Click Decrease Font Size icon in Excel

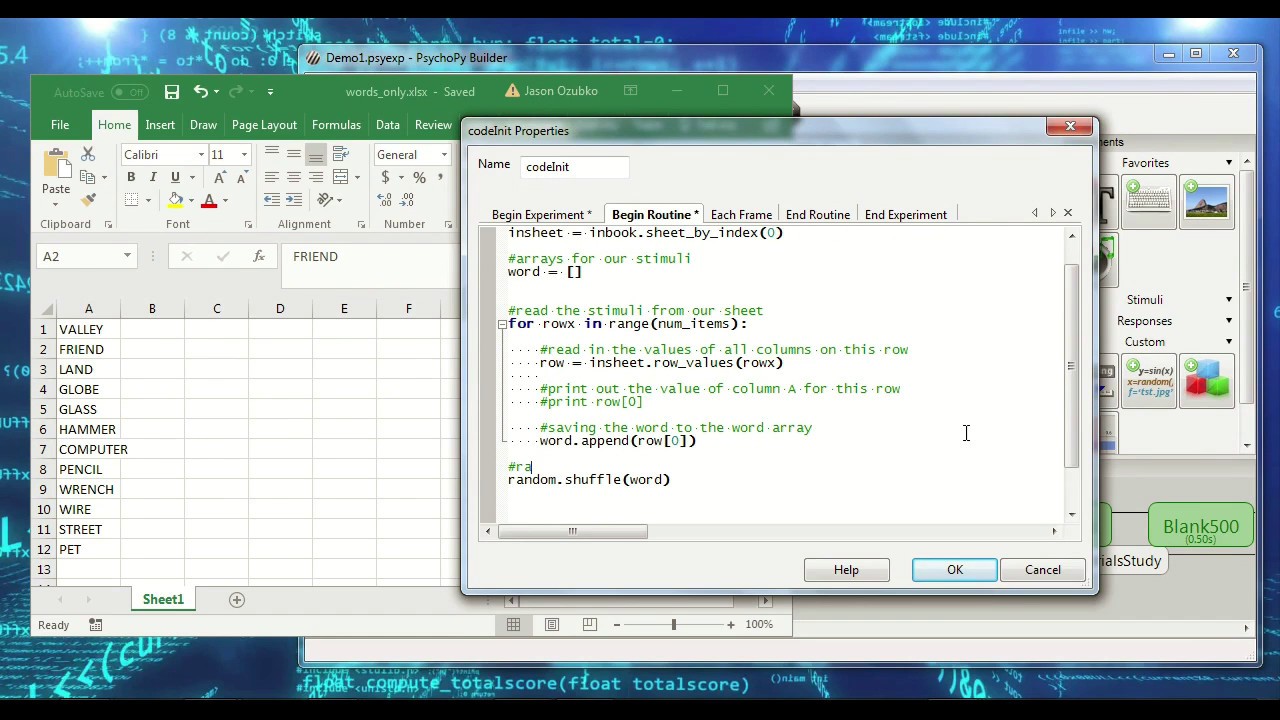(x=242, y=177)
